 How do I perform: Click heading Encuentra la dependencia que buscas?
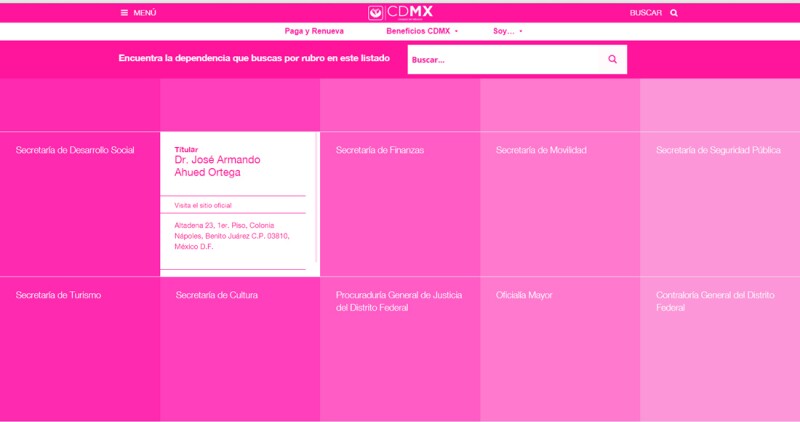tap(254, 58)
